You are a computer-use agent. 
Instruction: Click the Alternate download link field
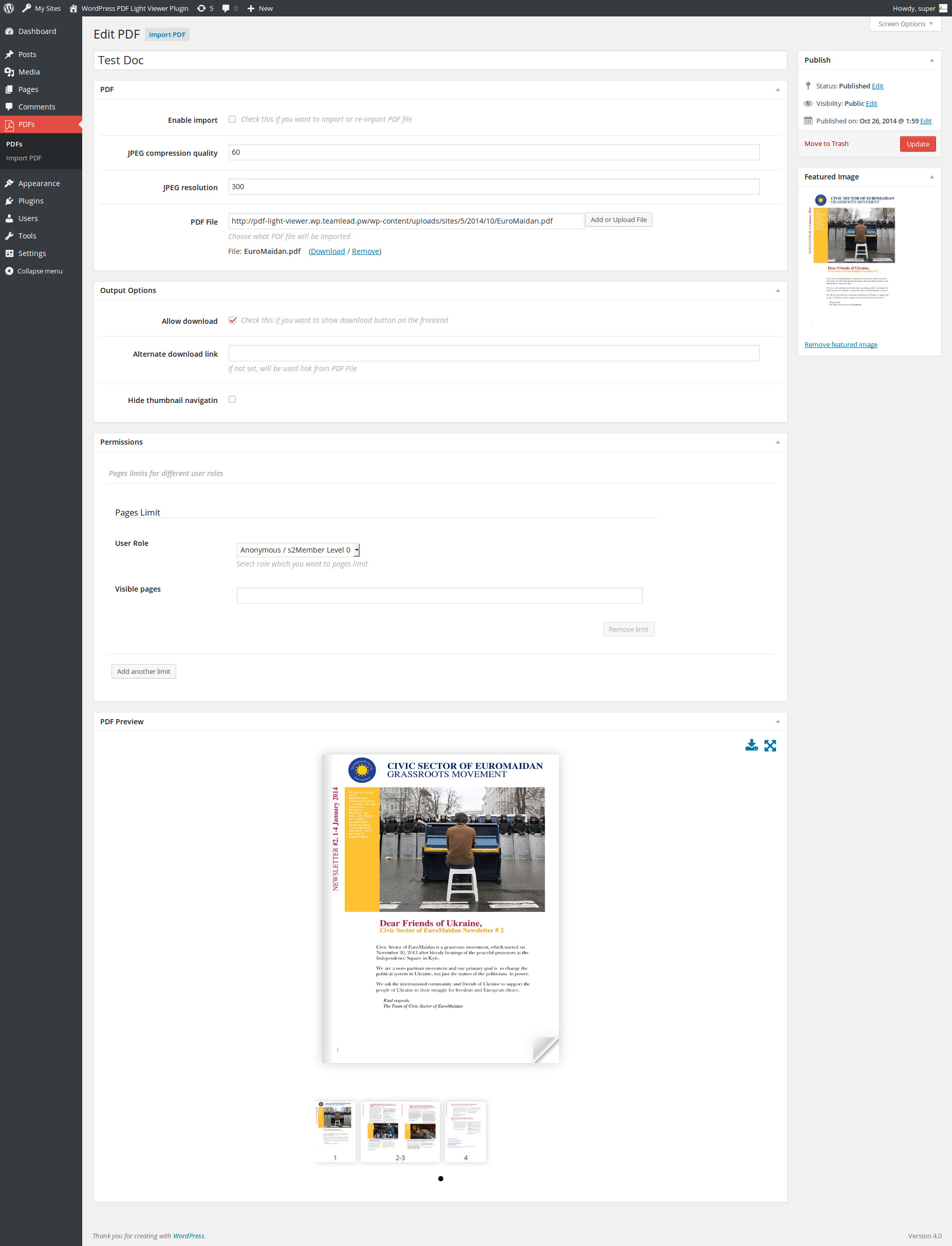494,353
